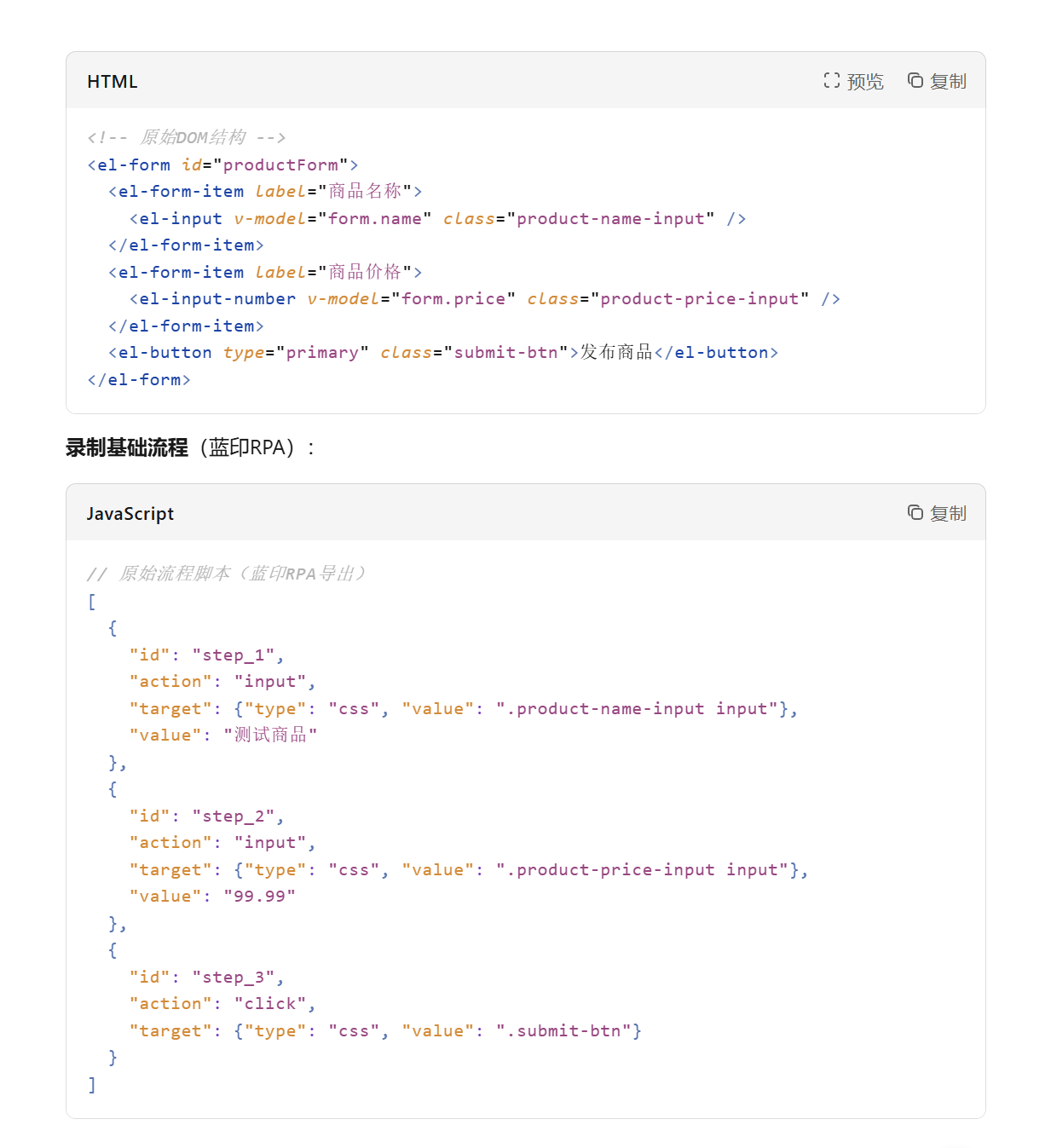Click the opening [ bracket of the script
The height and width of the screenshot is (1148, 1051).
point(92,601)
